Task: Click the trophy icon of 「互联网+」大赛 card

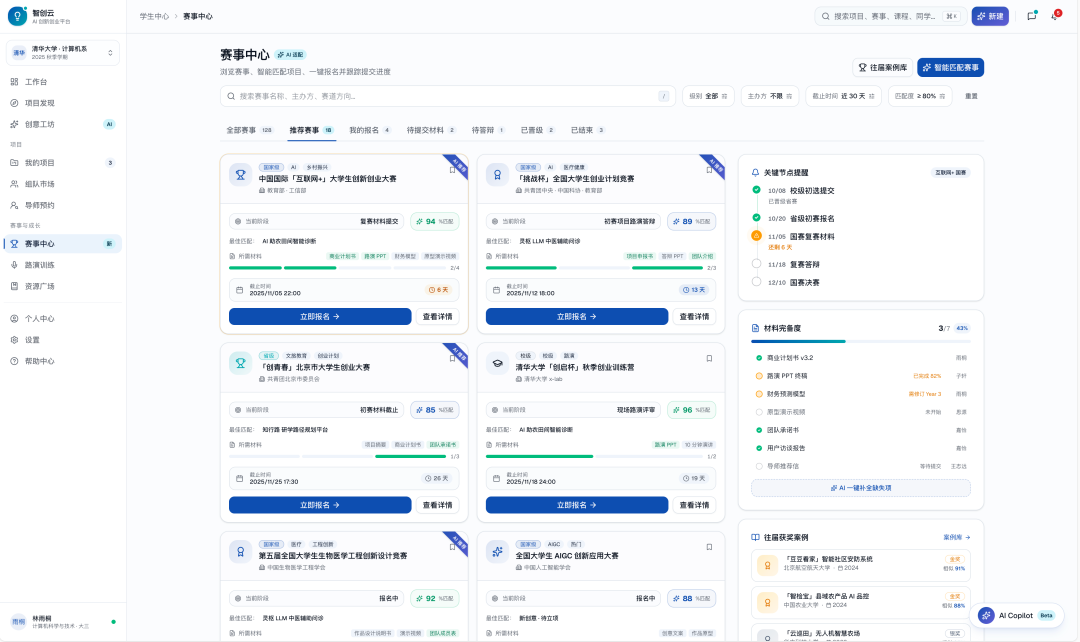Action: [240, 175]
